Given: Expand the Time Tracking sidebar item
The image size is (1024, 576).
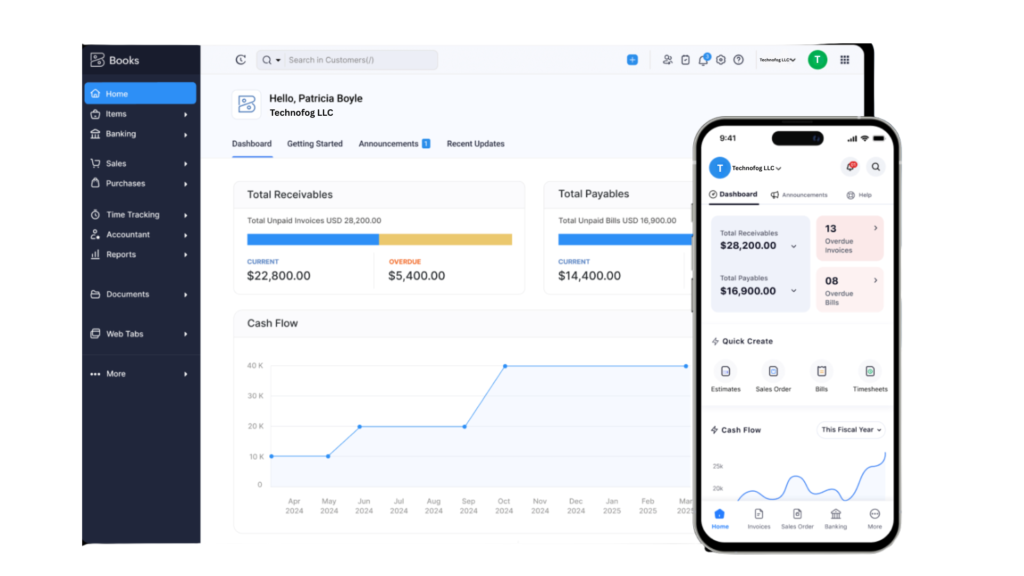Looking at the screenshot, I should [140, 214].
